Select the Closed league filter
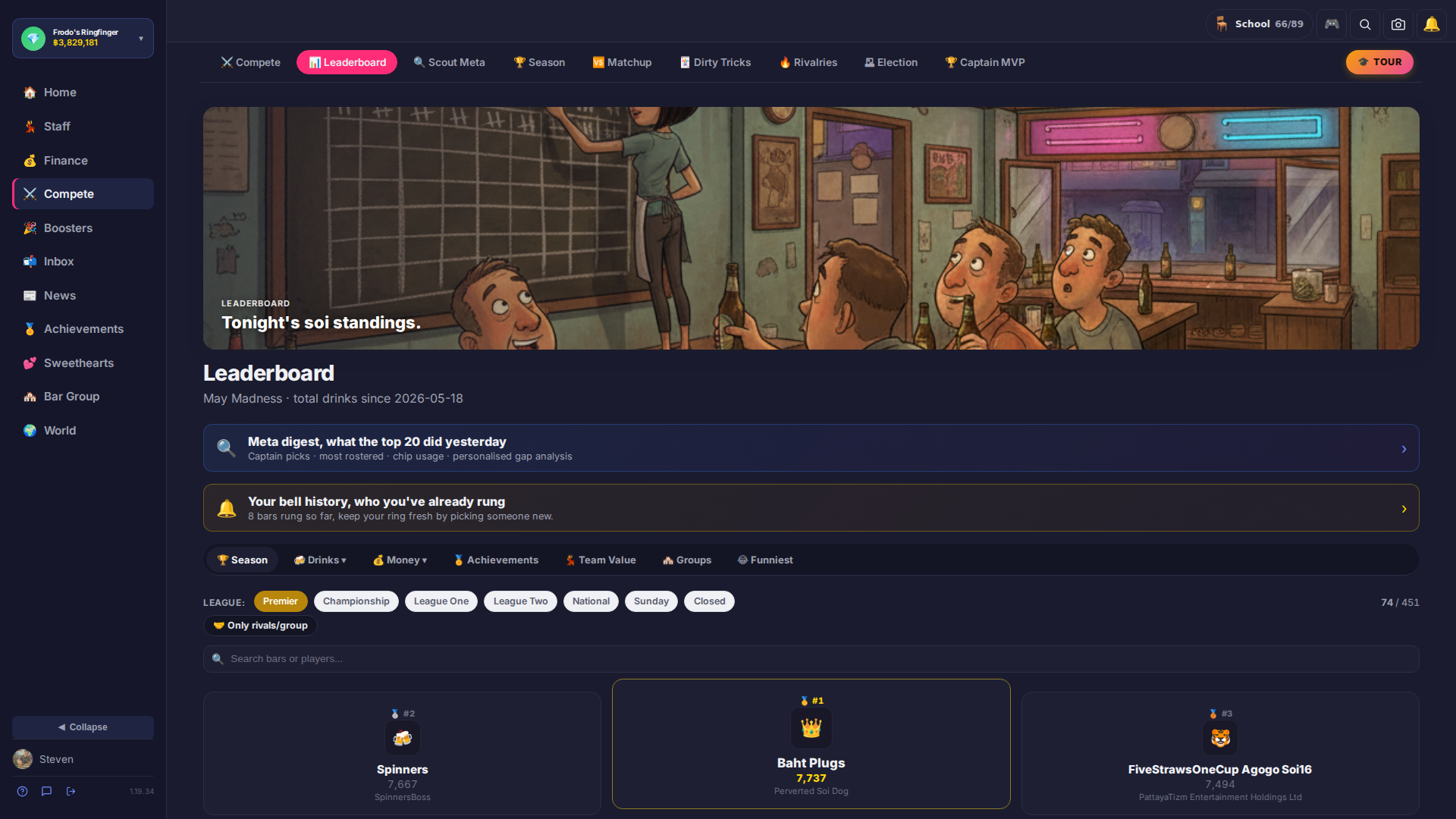The height and width of the screenshot is (819, 1456). coord(710,601)
